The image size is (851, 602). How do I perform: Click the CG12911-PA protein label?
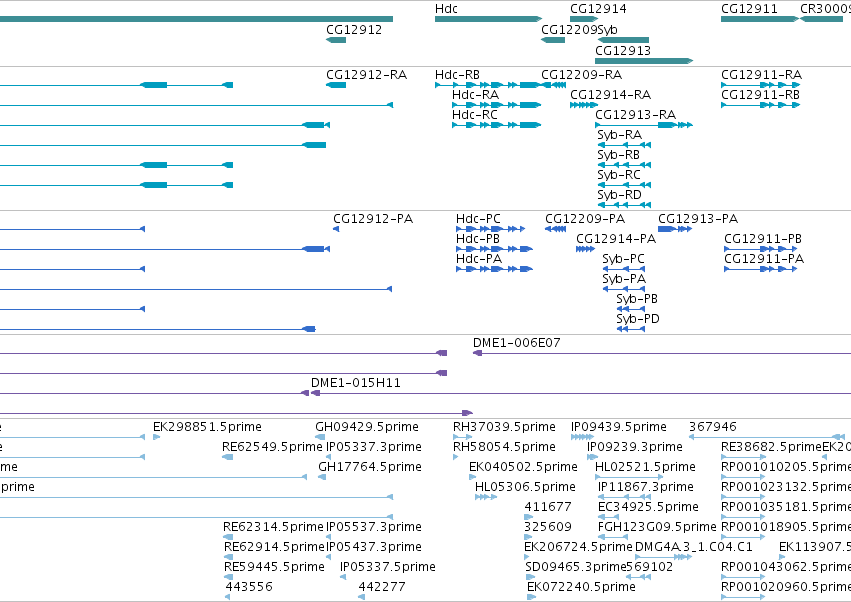point(764,259)
